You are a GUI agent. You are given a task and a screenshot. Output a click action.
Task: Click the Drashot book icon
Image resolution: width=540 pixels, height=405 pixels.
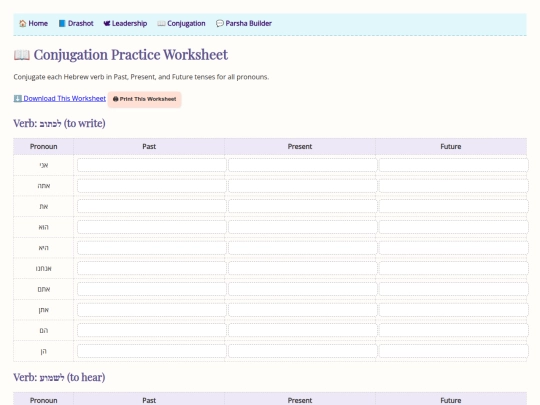pyautogui.click(x=62, y=23)
